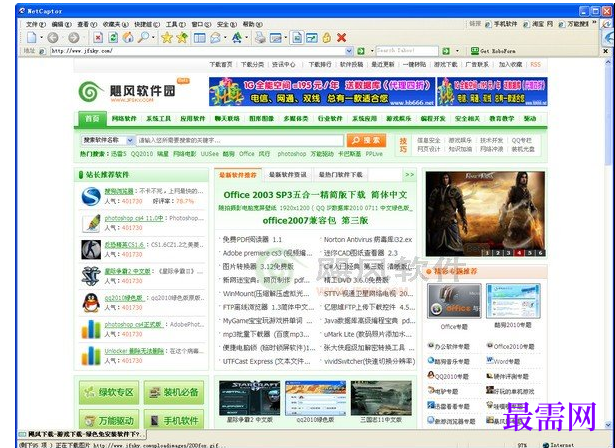Click the blue letter A text size icon
The height and width of the screenshot is (448, 615).
point(237,38)
